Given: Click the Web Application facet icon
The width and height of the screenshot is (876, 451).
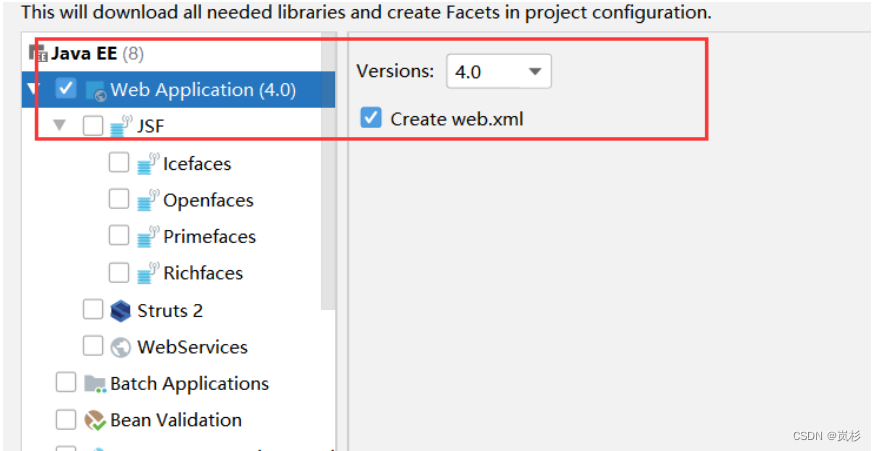Looking at the screenshot, I should tap(96, 90).
